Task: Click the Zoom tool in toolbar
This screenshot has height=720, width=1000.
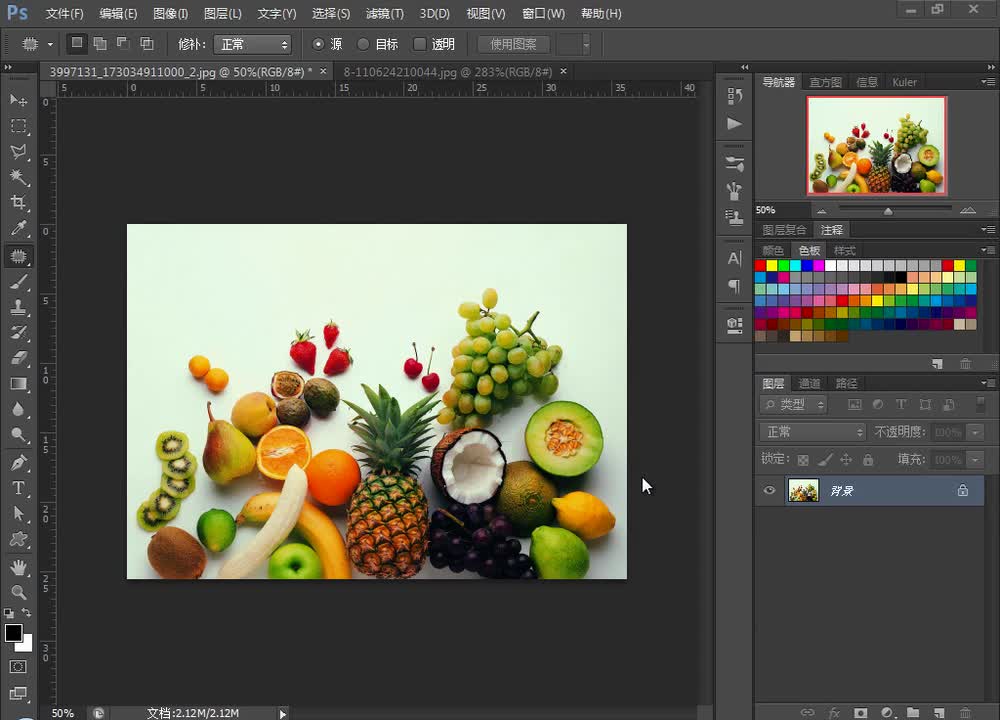Action: (18, 592)
